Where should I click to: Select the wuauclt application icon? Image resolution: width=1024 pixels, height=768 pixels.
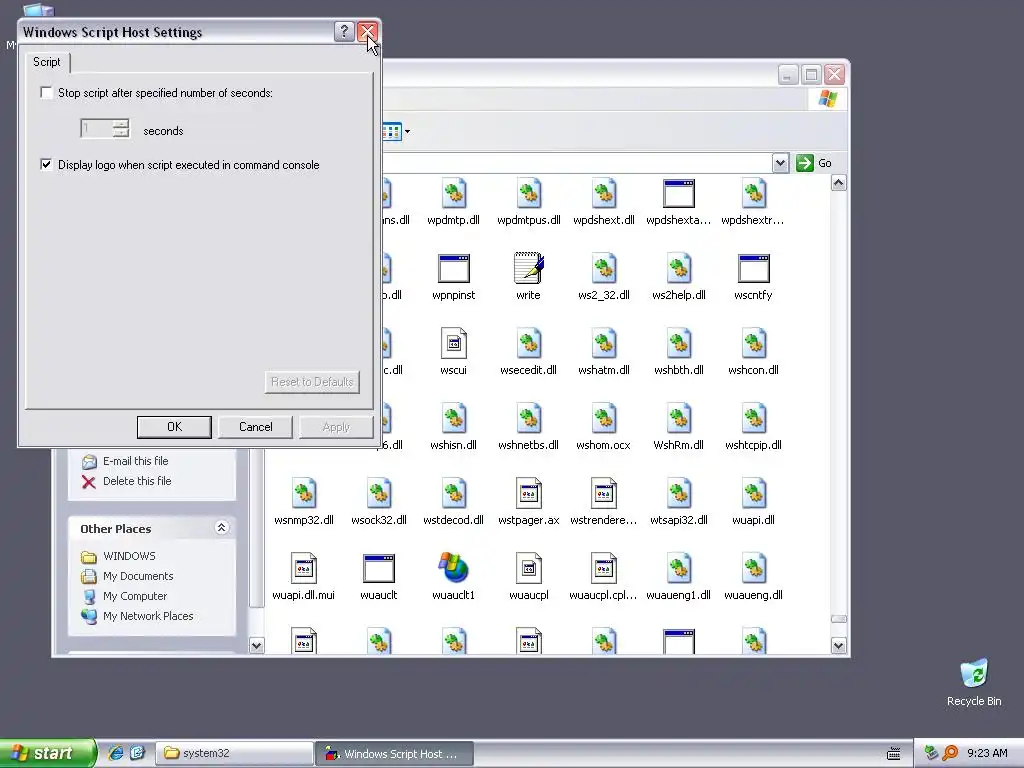click(379, 569)
